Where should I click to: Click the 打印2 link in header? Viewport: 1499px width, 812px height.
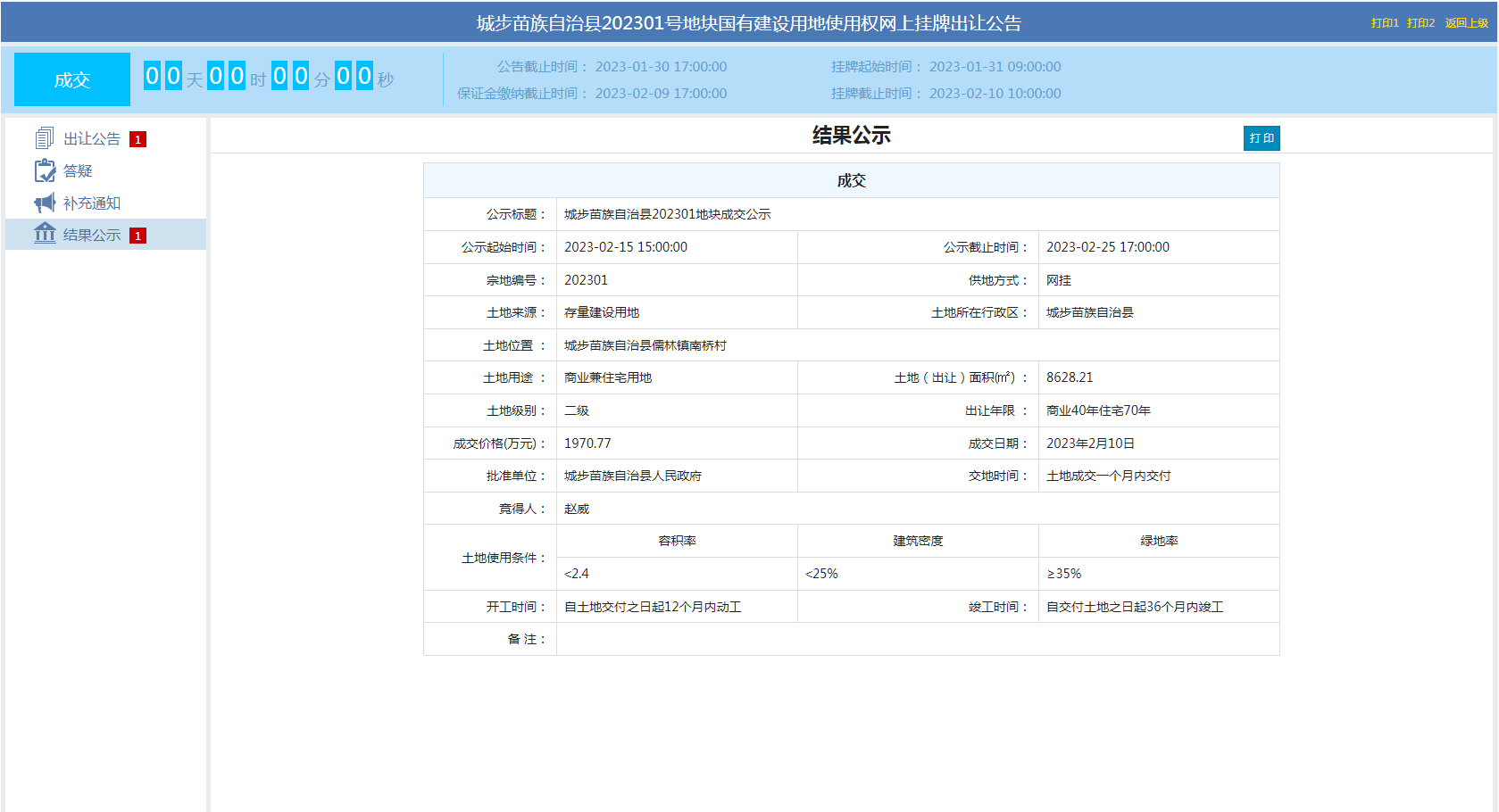click(1420, 23)
